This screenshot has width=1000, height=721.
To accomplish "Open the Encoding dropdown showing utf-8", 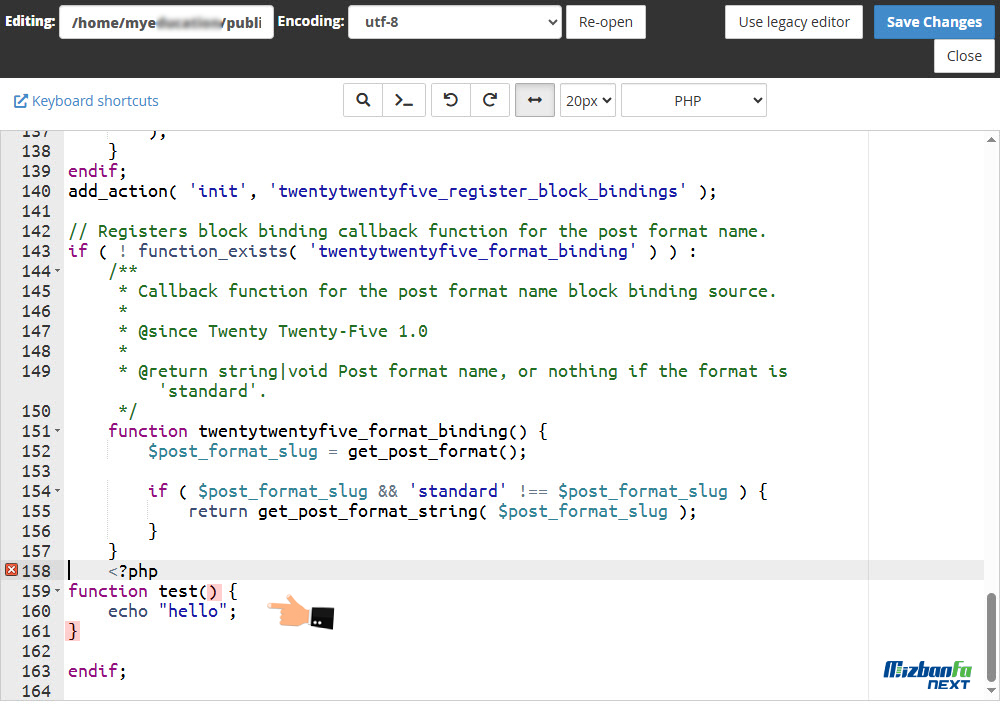I will 455,20.
